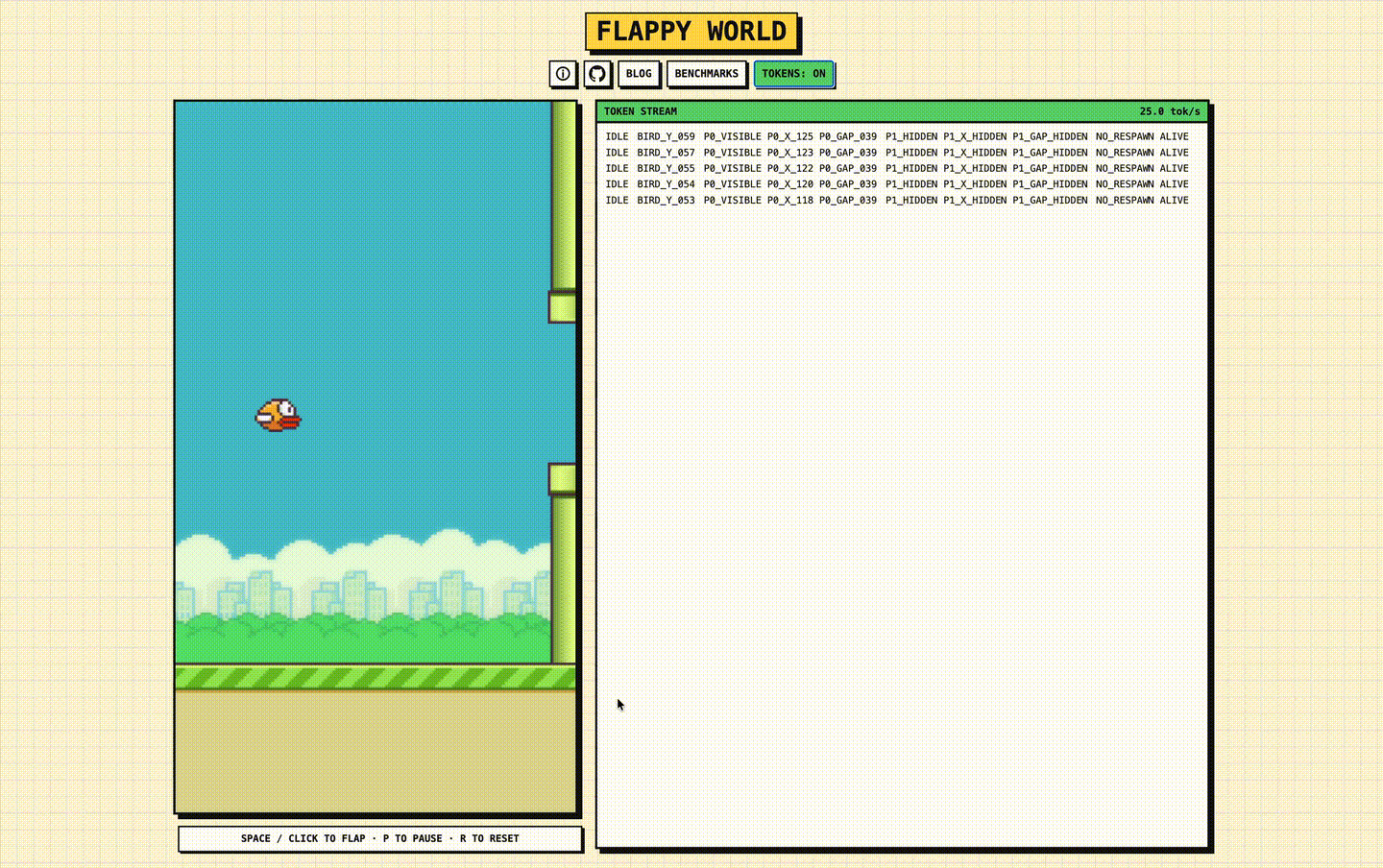Open the GitHub icon link
This screenshot has height=868, width=1383.
(x=597, y=74)
